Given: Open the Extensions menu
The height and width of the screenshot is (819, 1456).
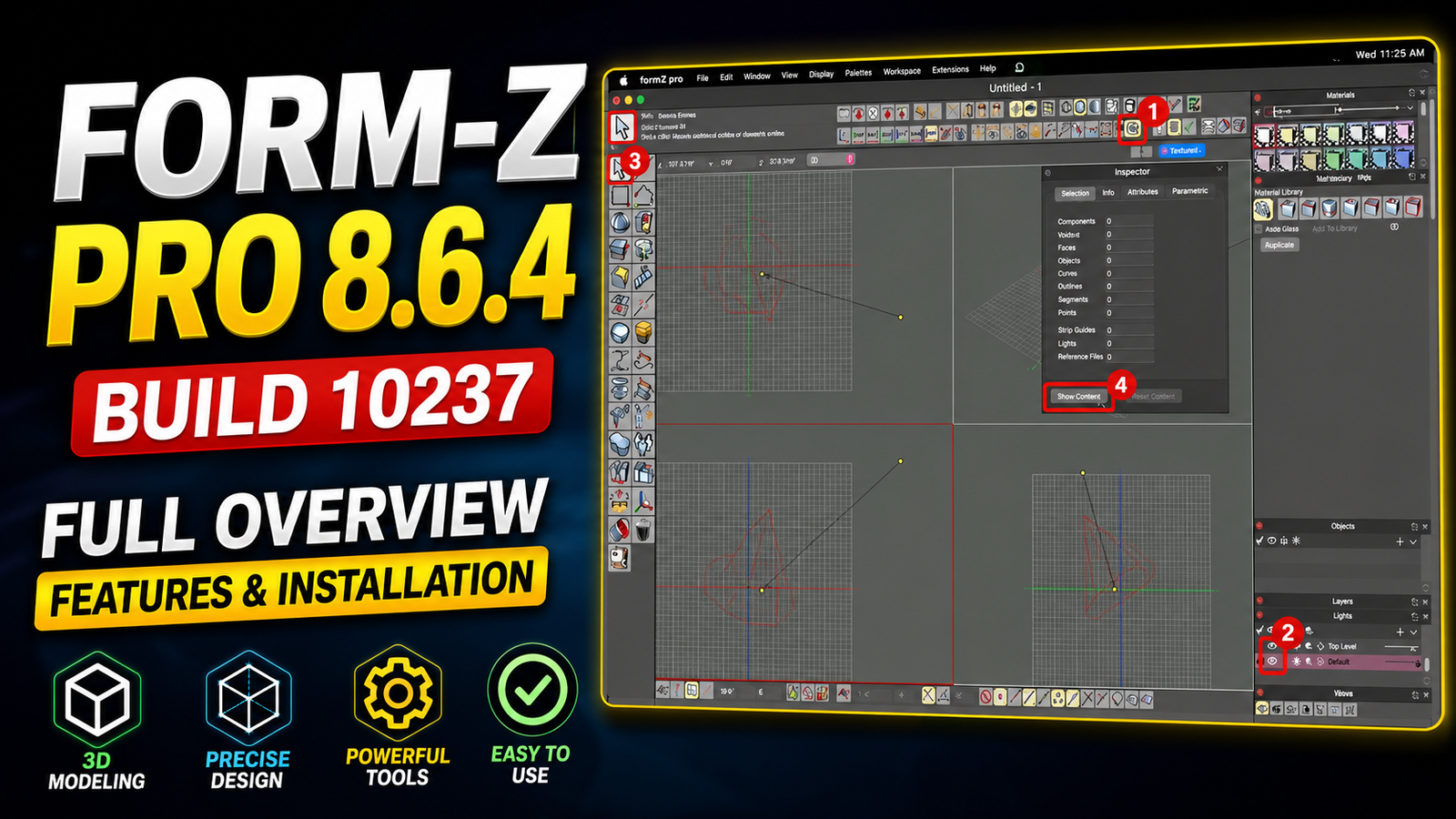Looking at the screenshot, I should click(950, 70).
